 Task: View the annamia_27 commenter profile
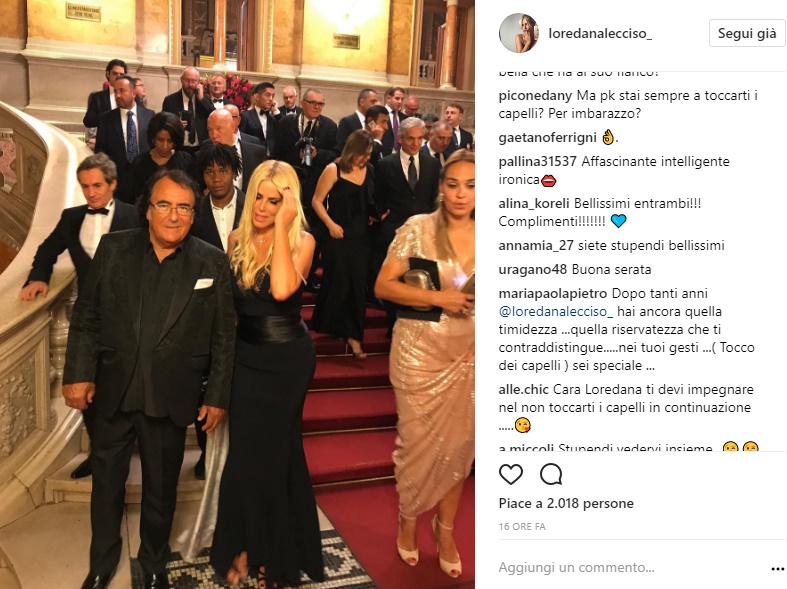(536, 246)
